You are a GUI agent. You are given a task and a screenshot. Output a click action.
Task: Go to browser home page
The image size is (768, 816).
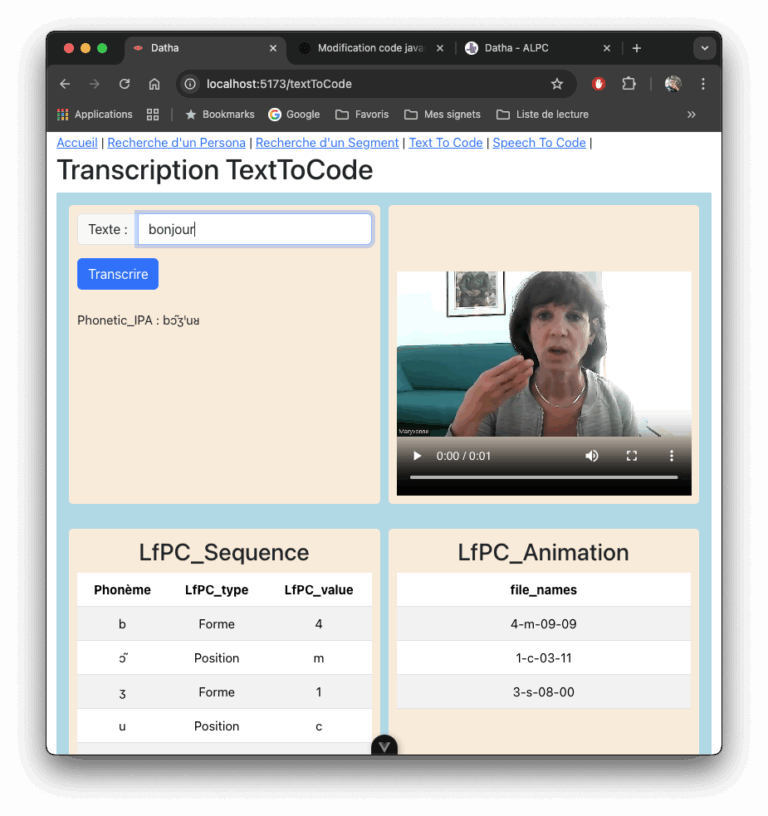tap(154, 84)
